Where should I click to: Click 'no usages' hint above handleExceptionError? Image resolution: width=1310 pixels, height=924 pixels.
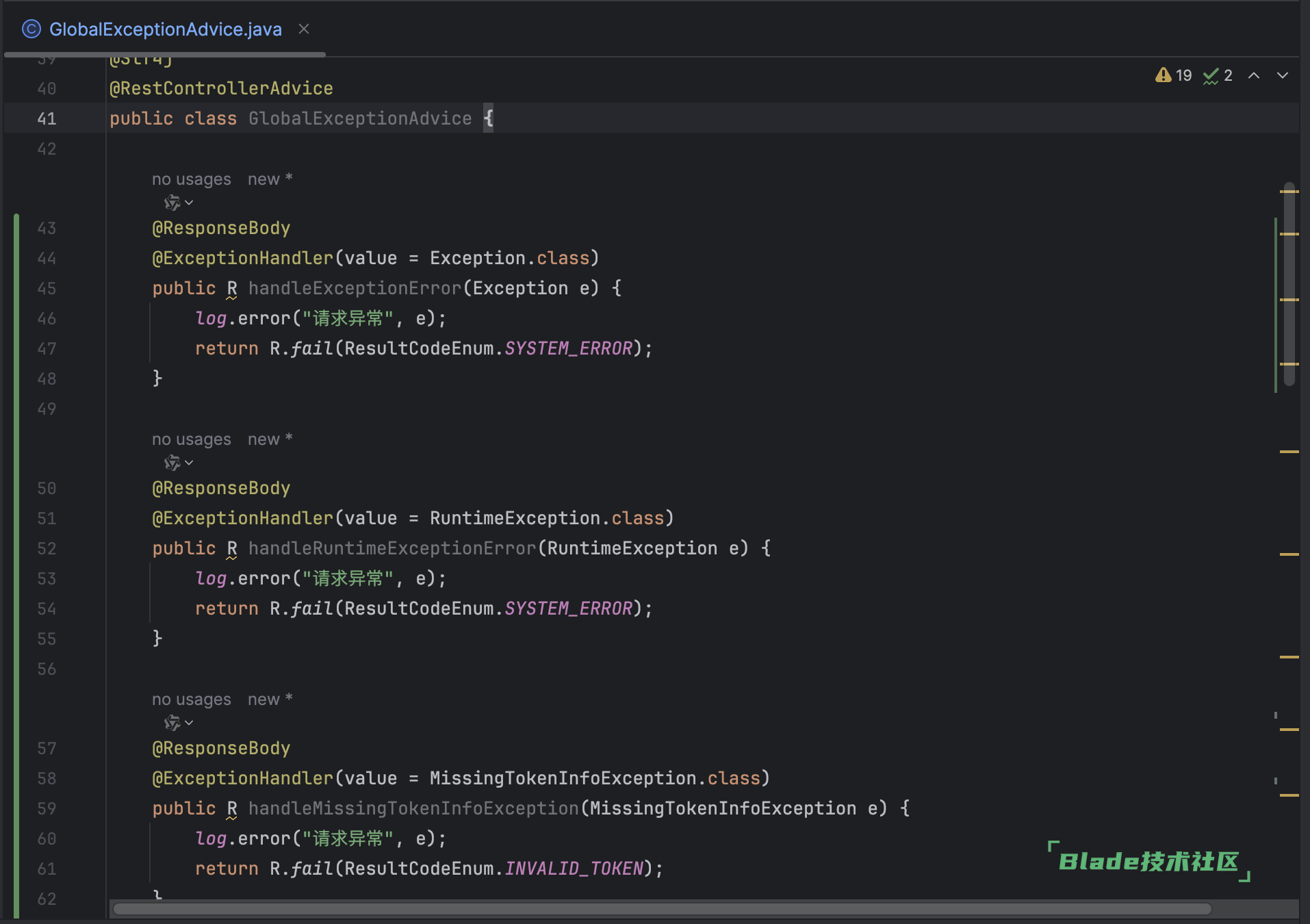point(192,179)
